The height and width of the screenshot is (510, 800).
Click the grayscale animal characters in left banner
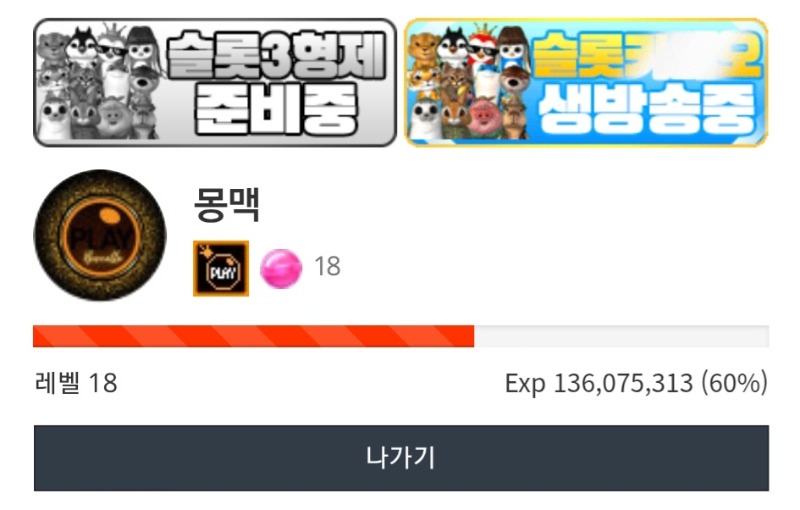point(99,82)
